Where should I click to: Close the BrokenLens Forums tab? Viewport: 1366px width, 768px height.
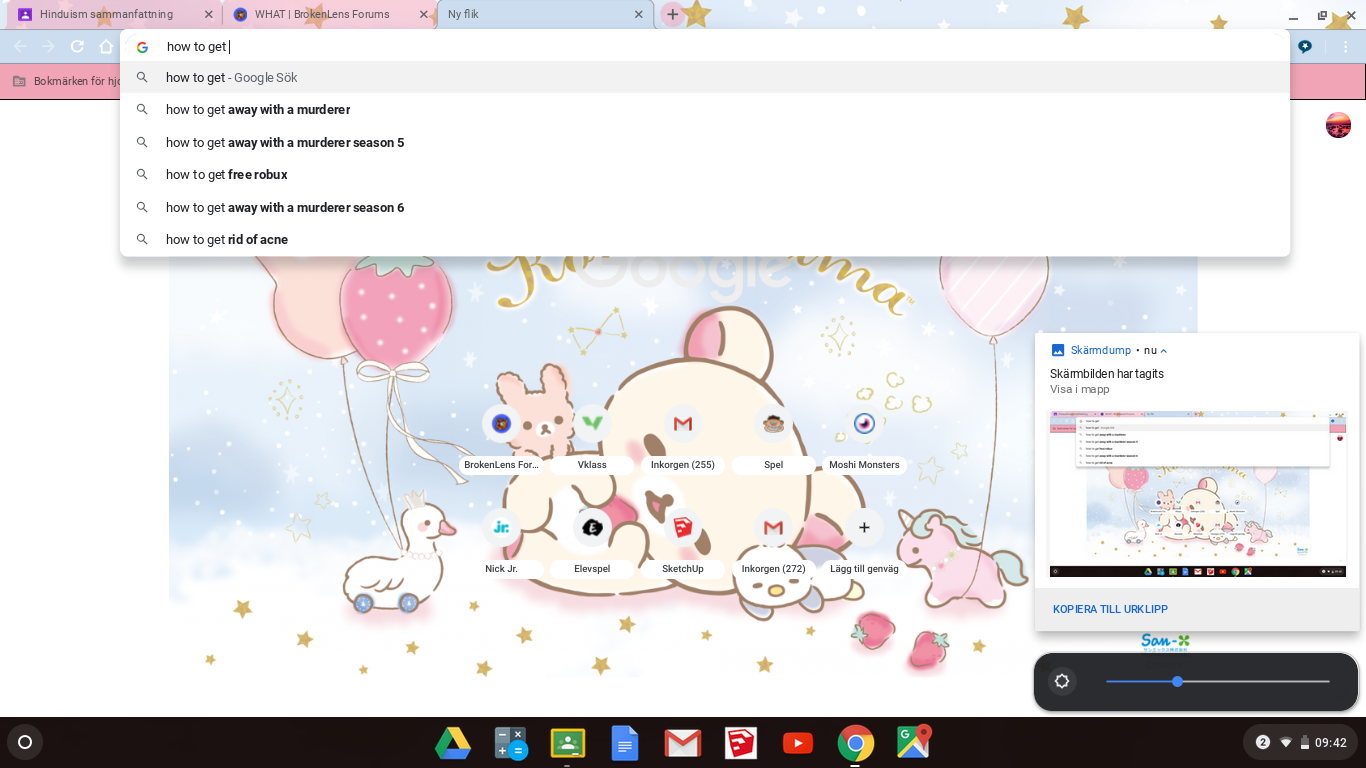[424, 15]
